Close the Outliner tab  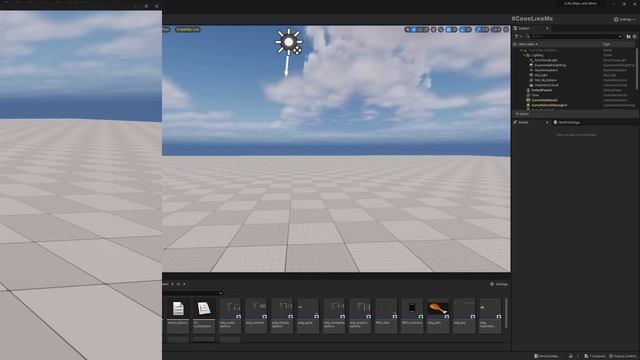pyautogui.click(x=547, y=29)
